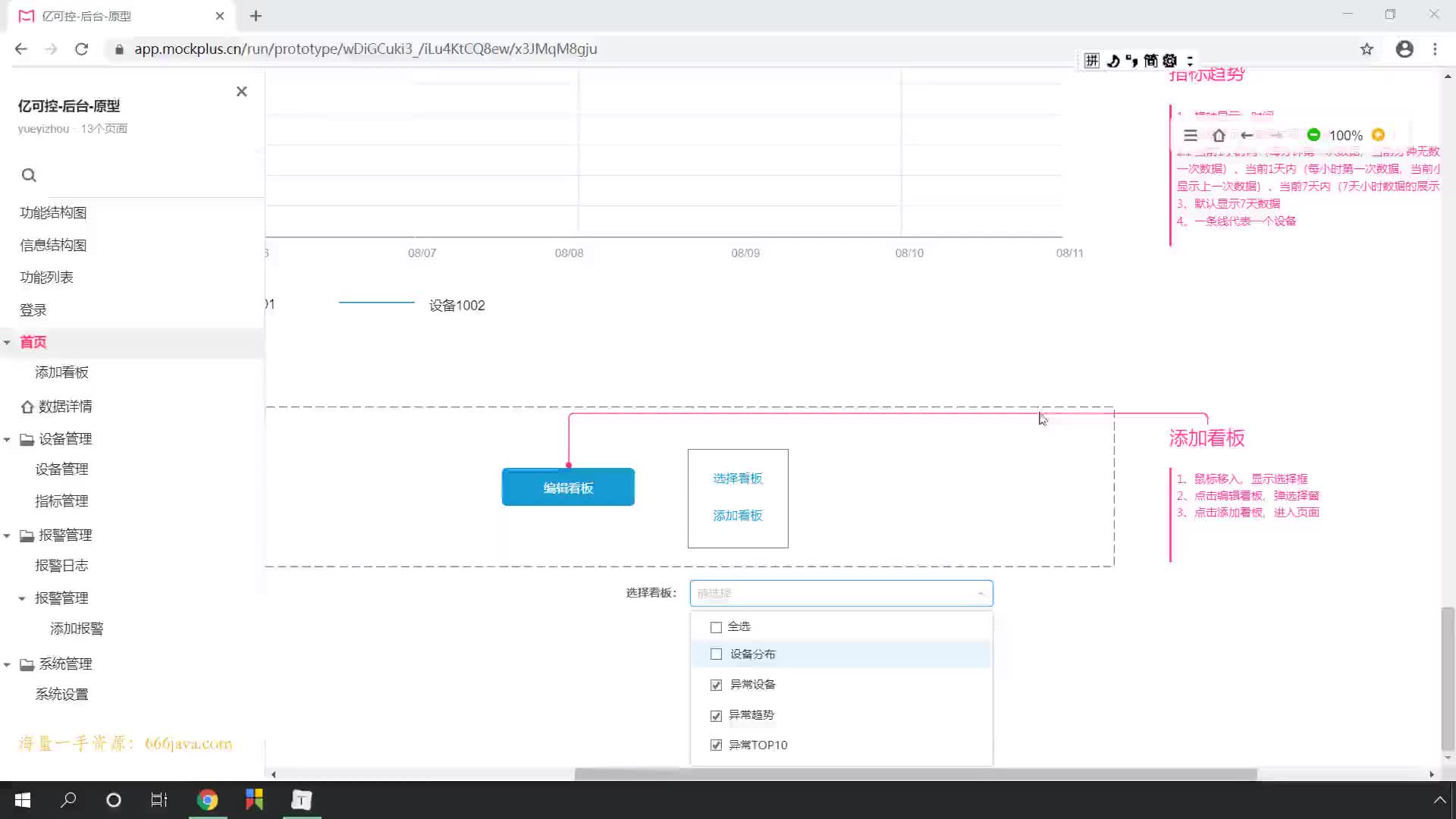
Task: Open the 系统设置 page
Action: pos(61,695)
